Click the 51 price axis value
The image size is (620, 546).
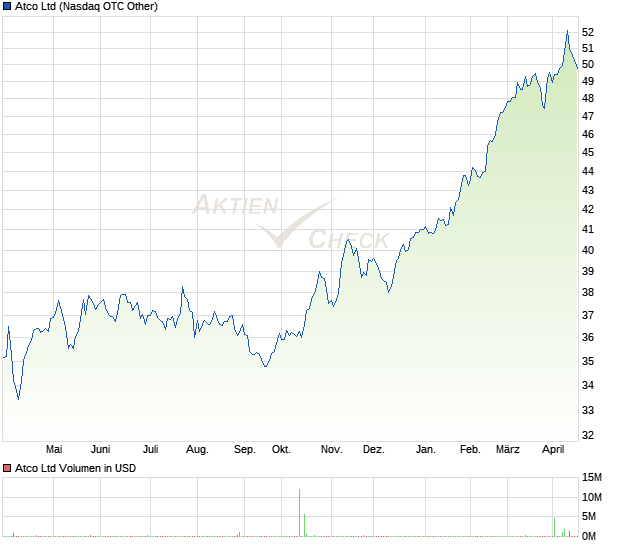pos(588,48)
